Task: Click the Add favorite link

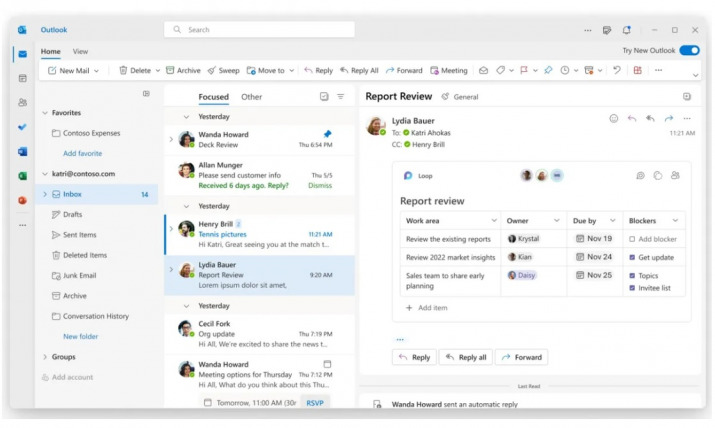Action: [x=83, y=154]
